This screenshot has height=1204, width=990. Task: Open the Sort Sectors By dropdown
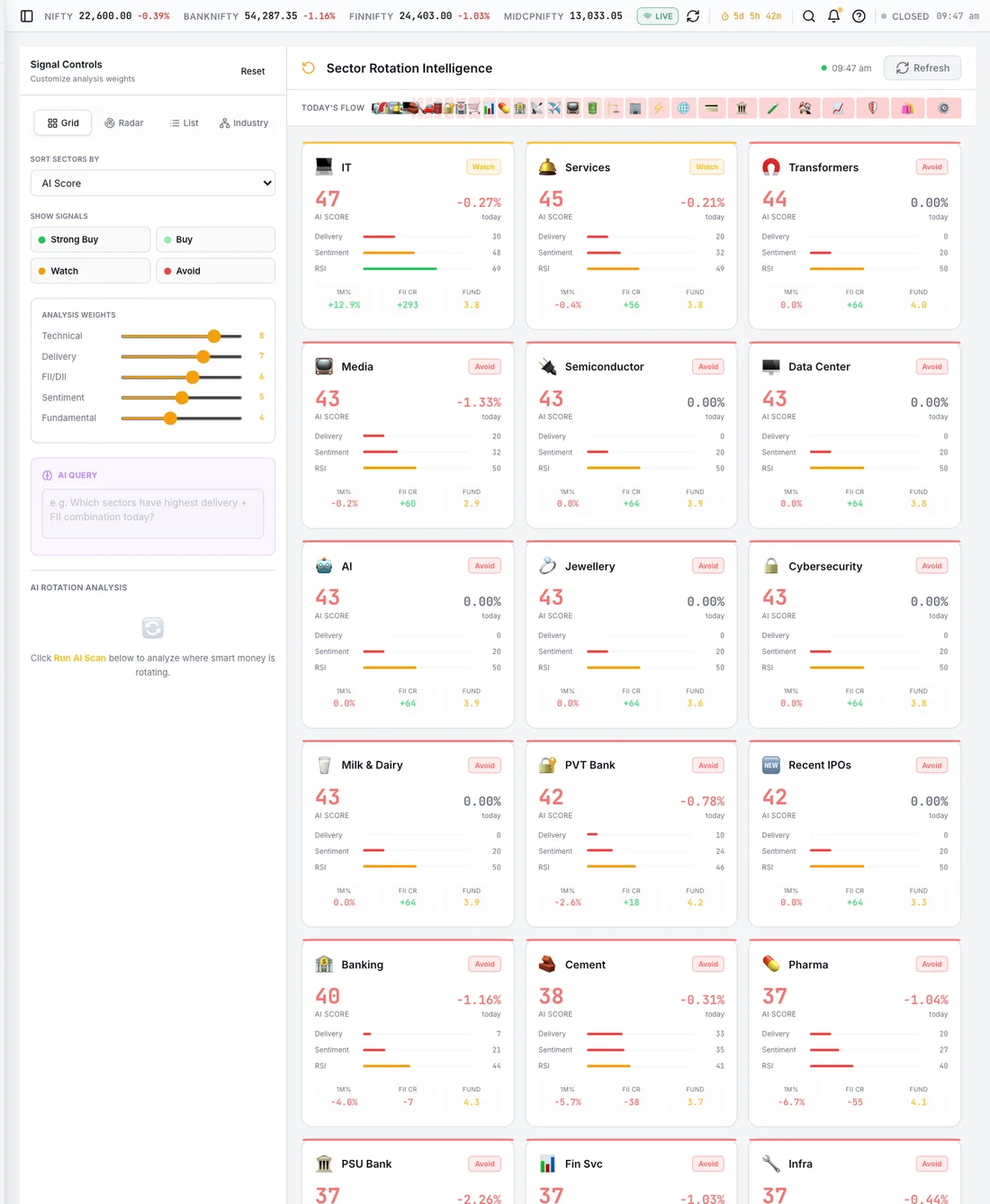[153, 183]
